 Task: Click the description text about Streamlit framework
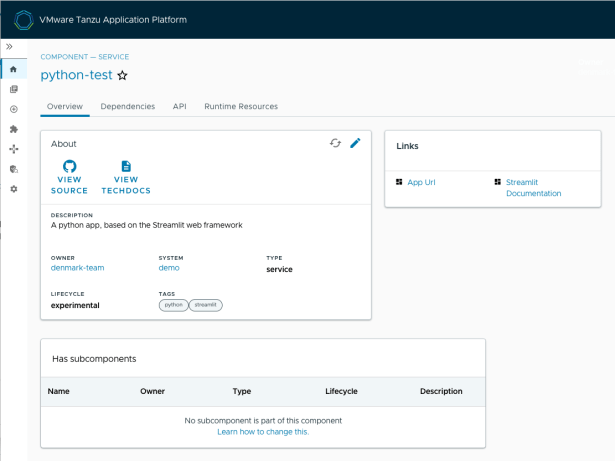click(146, 225)
